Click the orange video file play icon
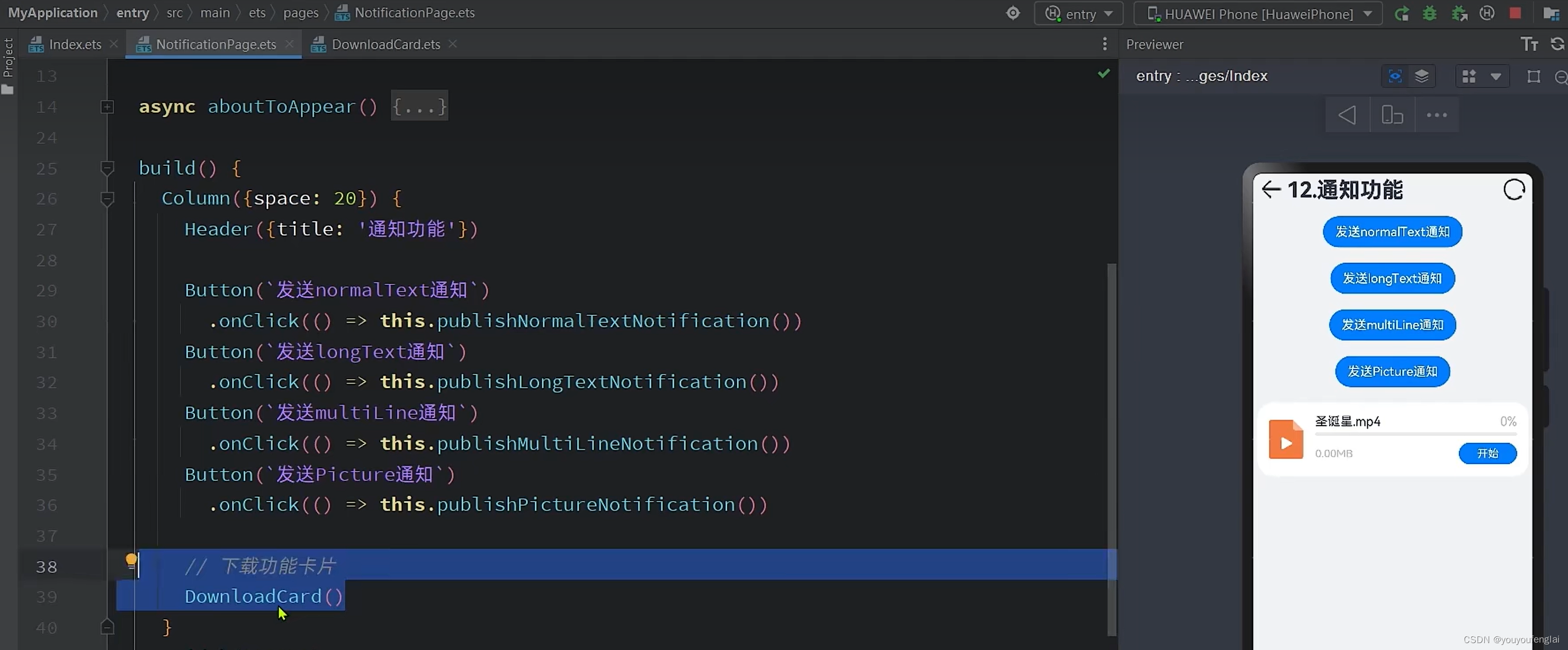Viewport: 1568px width, 650px height. click(1286, 439)
